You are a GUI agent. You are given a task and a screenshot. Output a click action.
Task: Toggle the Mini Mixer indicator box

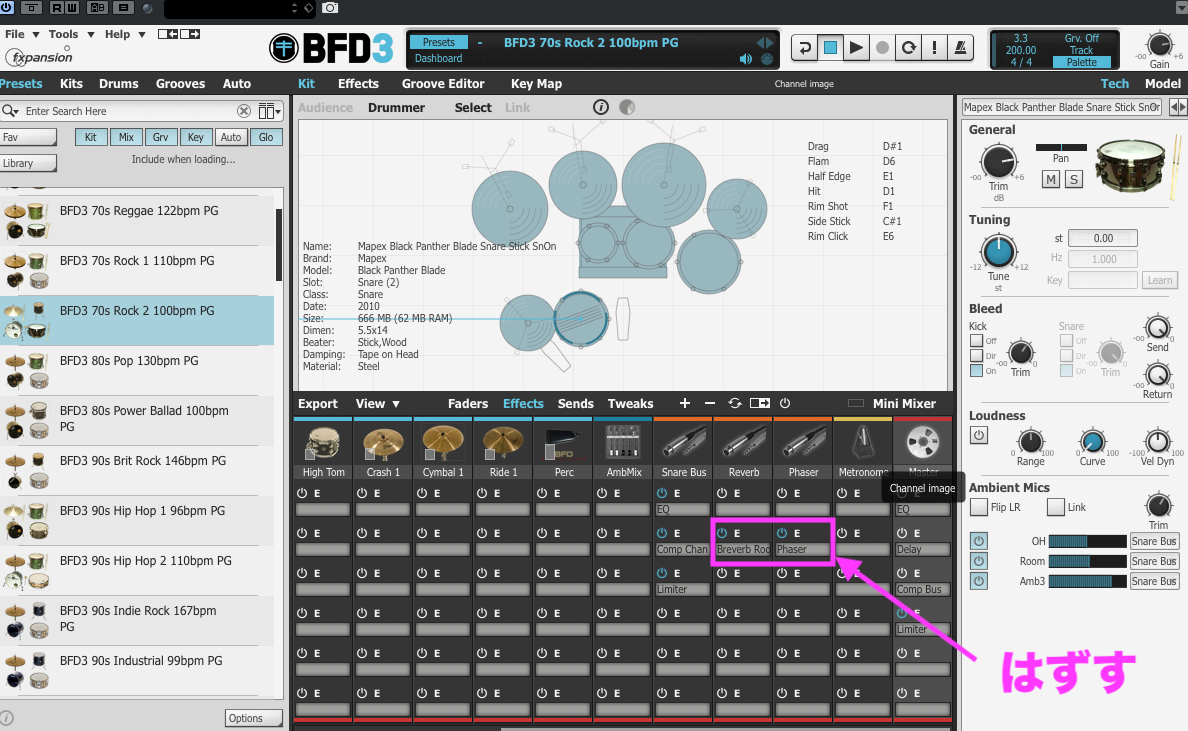tap(855, 403)
